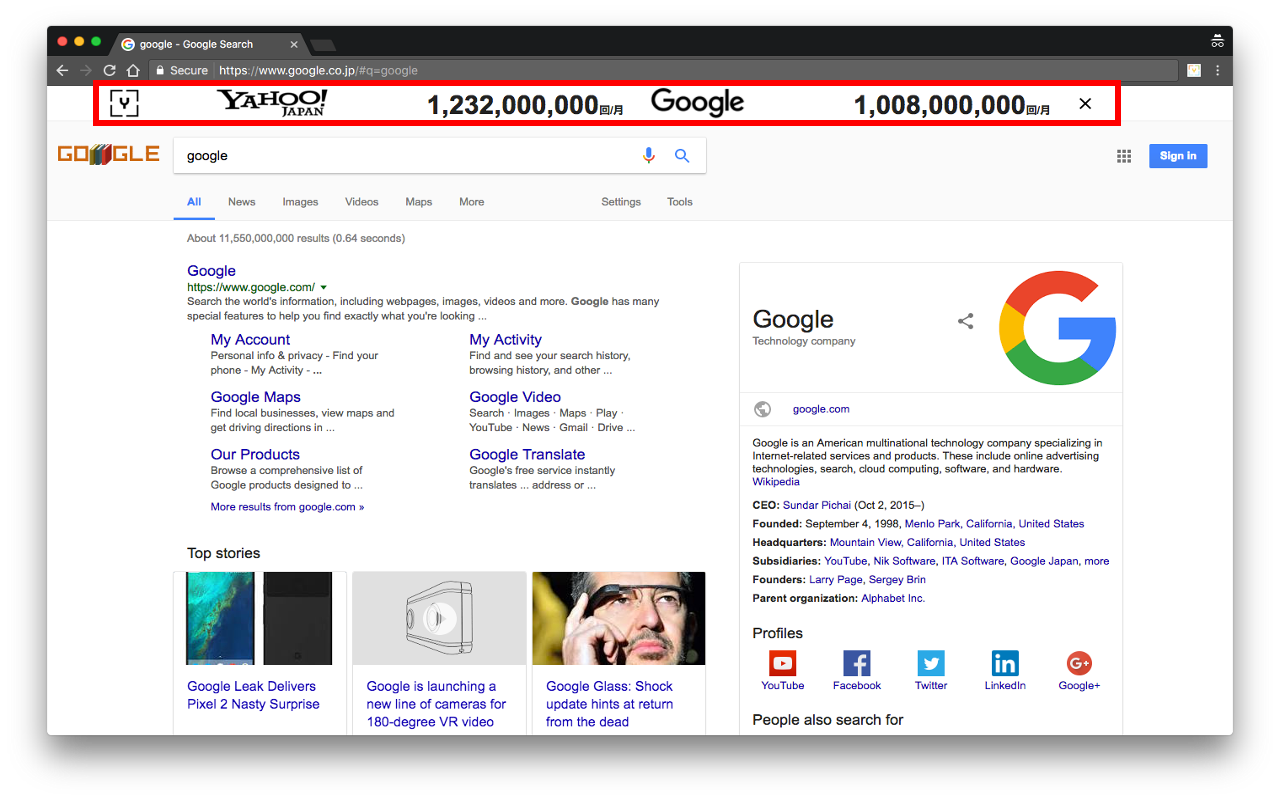Follow the Wikipedia source link
Screen dimensions: 1280x800
coord(776,482)
